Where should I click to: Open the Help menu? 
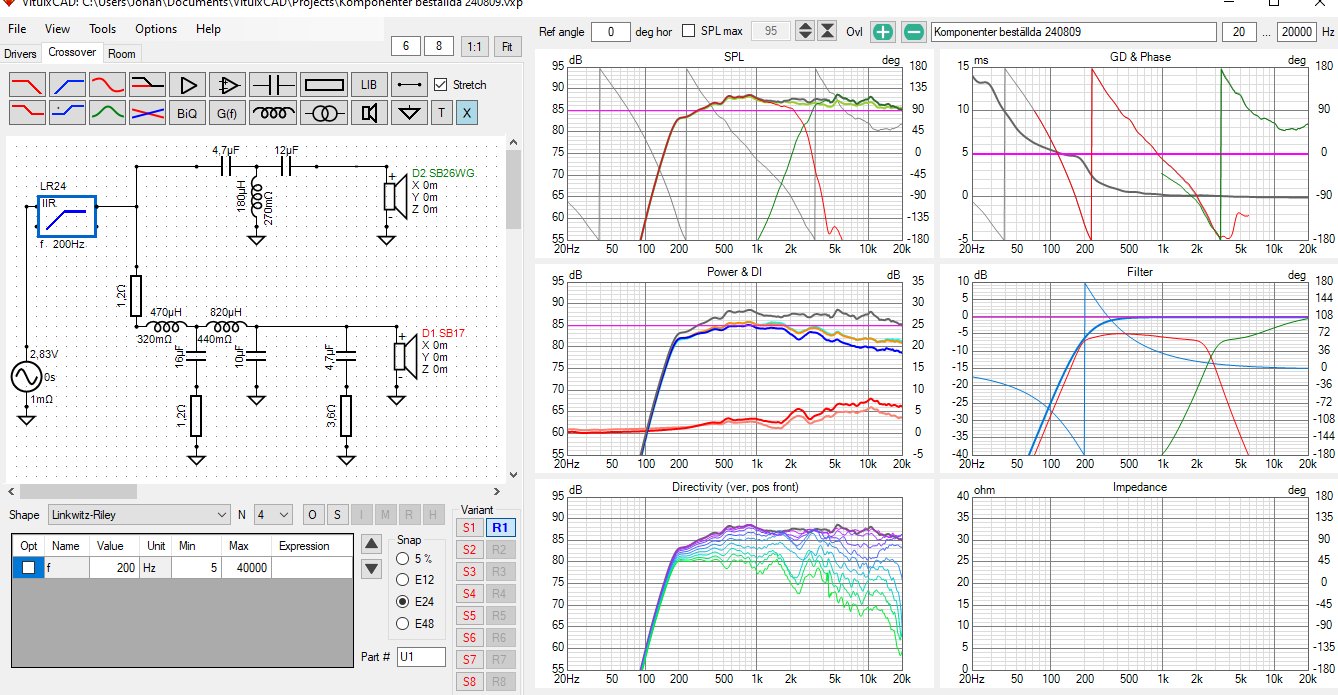208,29
